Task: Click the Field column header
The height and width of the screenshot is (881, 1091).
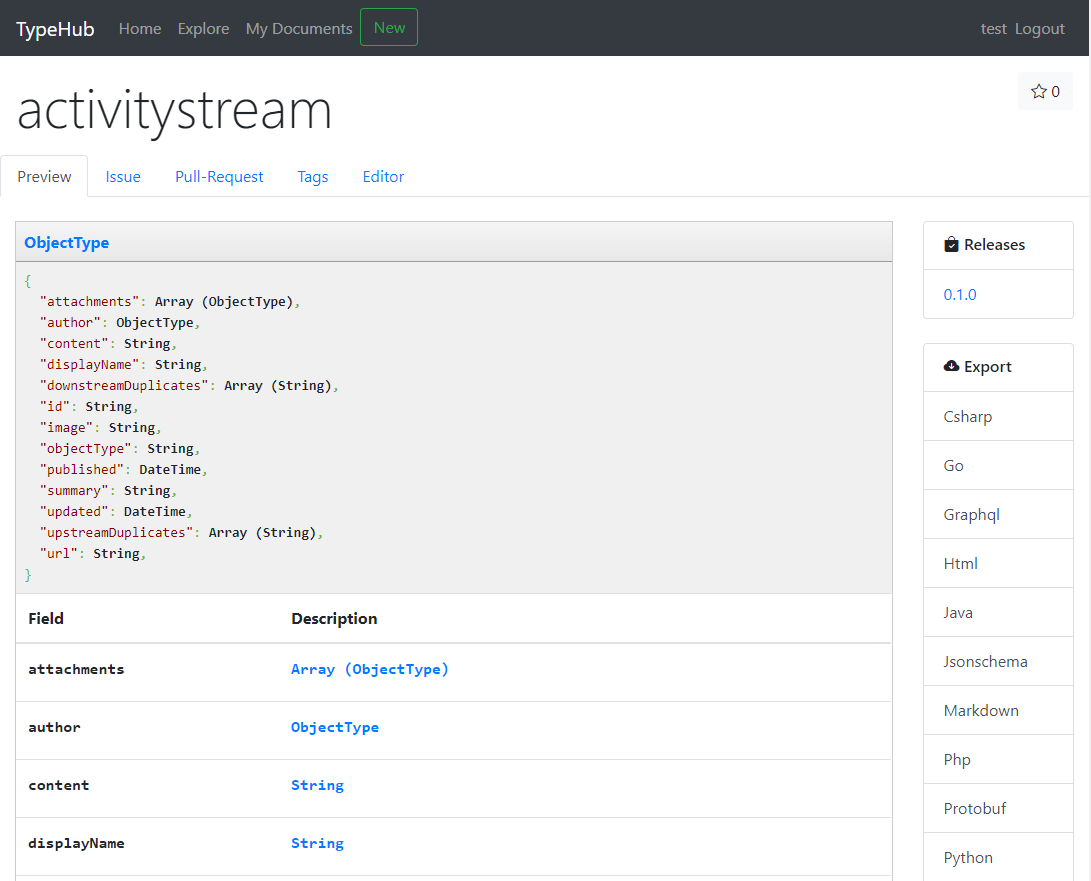Action: tap(46, 619)
